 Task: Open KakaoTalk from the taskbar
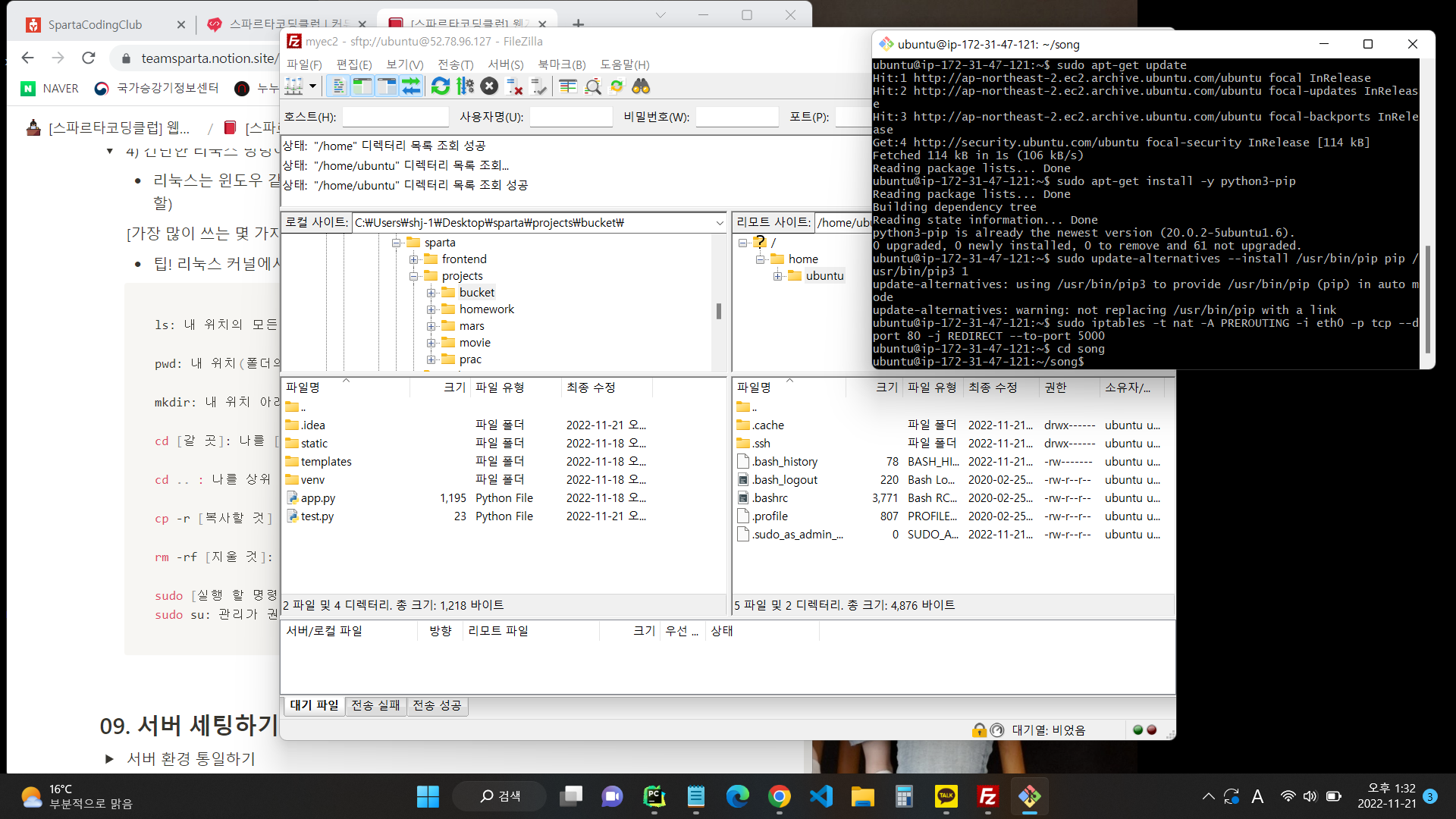(946, 796)
